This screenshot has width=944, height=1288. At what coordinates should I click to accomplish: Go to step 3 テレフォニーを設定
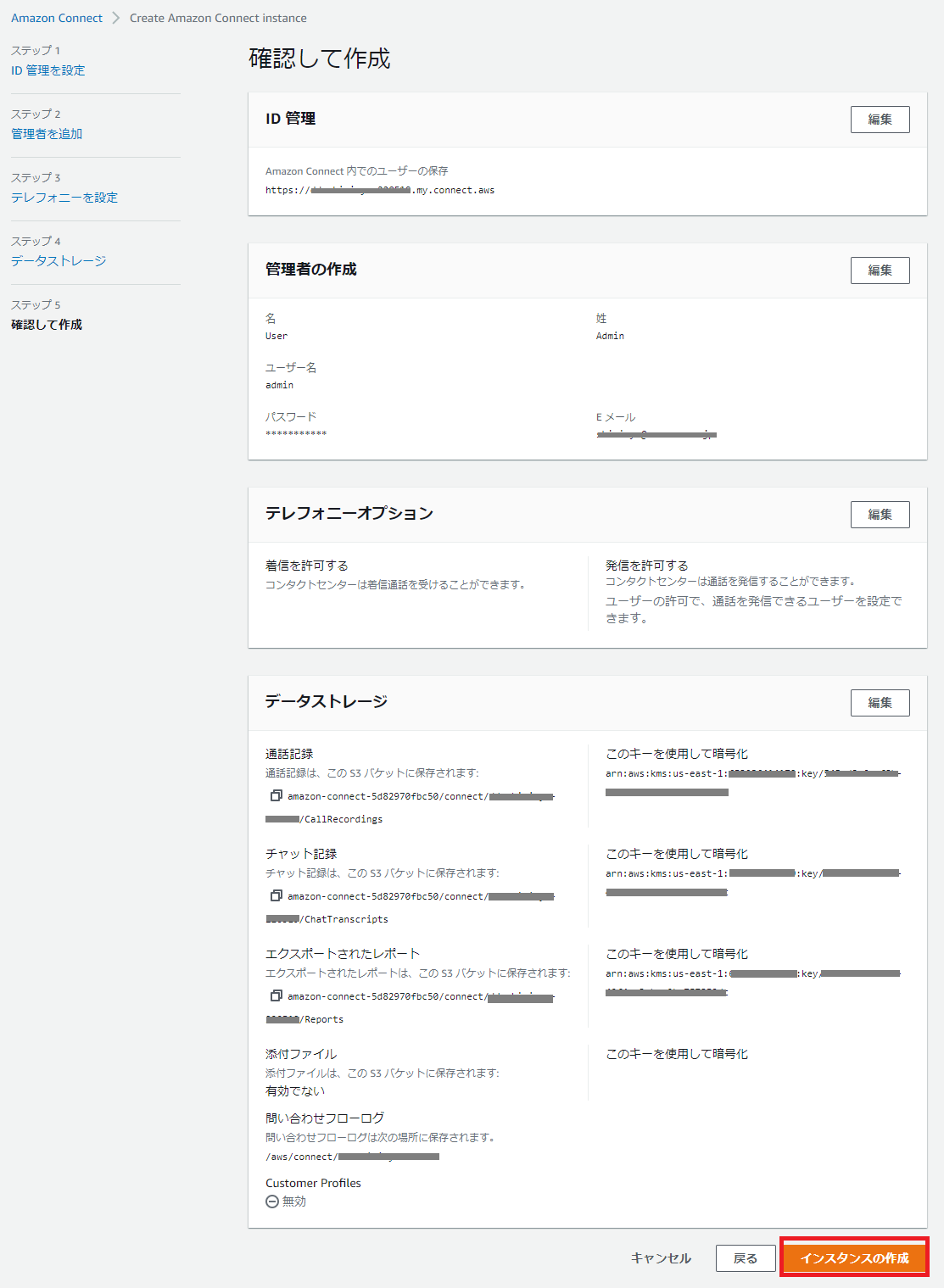point(64,198)
